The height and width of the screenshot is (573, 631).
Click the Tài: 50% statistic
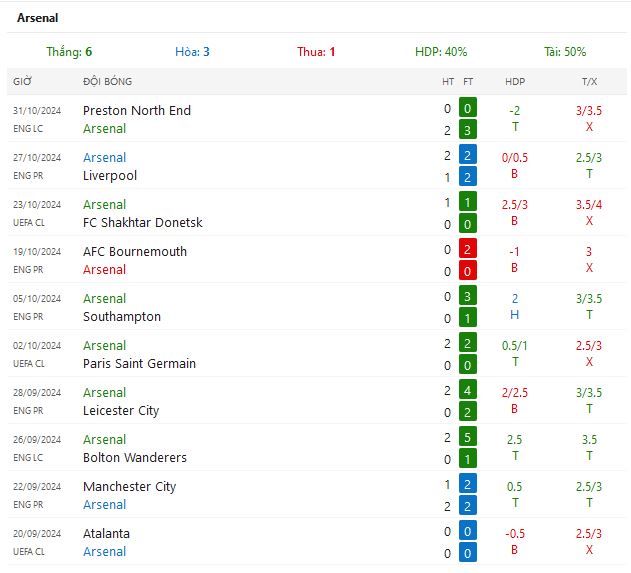coord(565,52)
